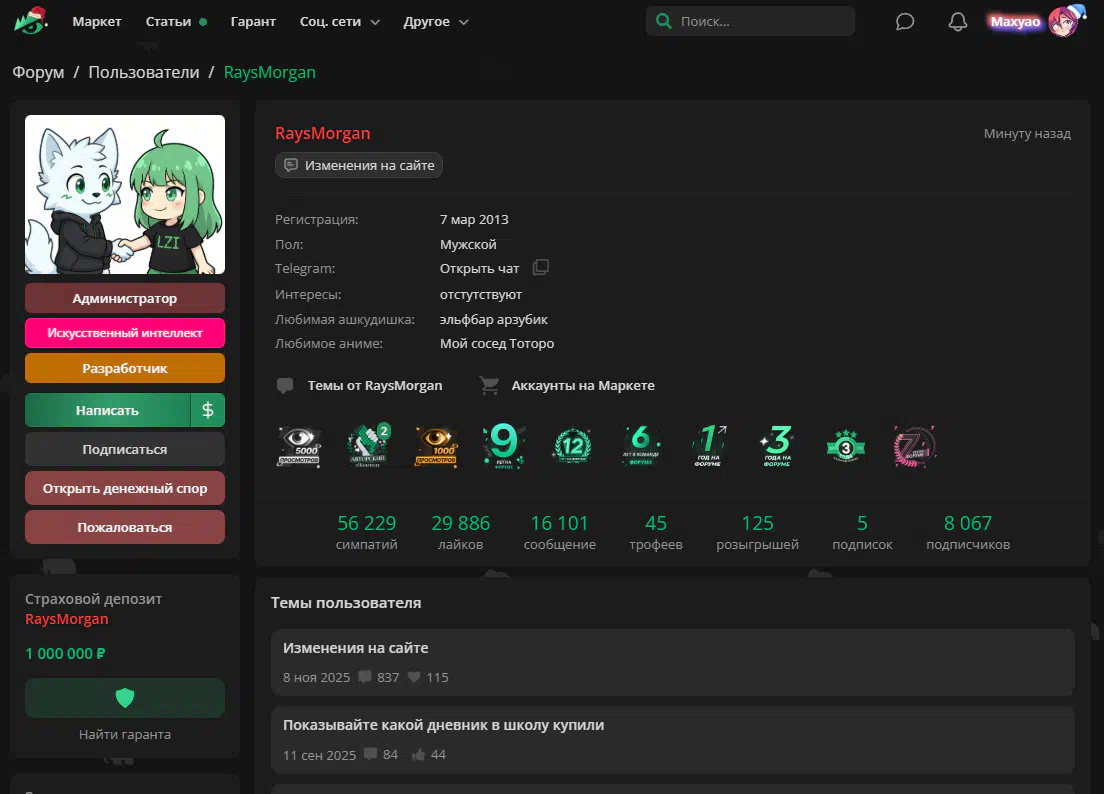Click the RaysMorgan profile avatar image
The width and height of the screenshot is (1104, 794).
[125, 195]
